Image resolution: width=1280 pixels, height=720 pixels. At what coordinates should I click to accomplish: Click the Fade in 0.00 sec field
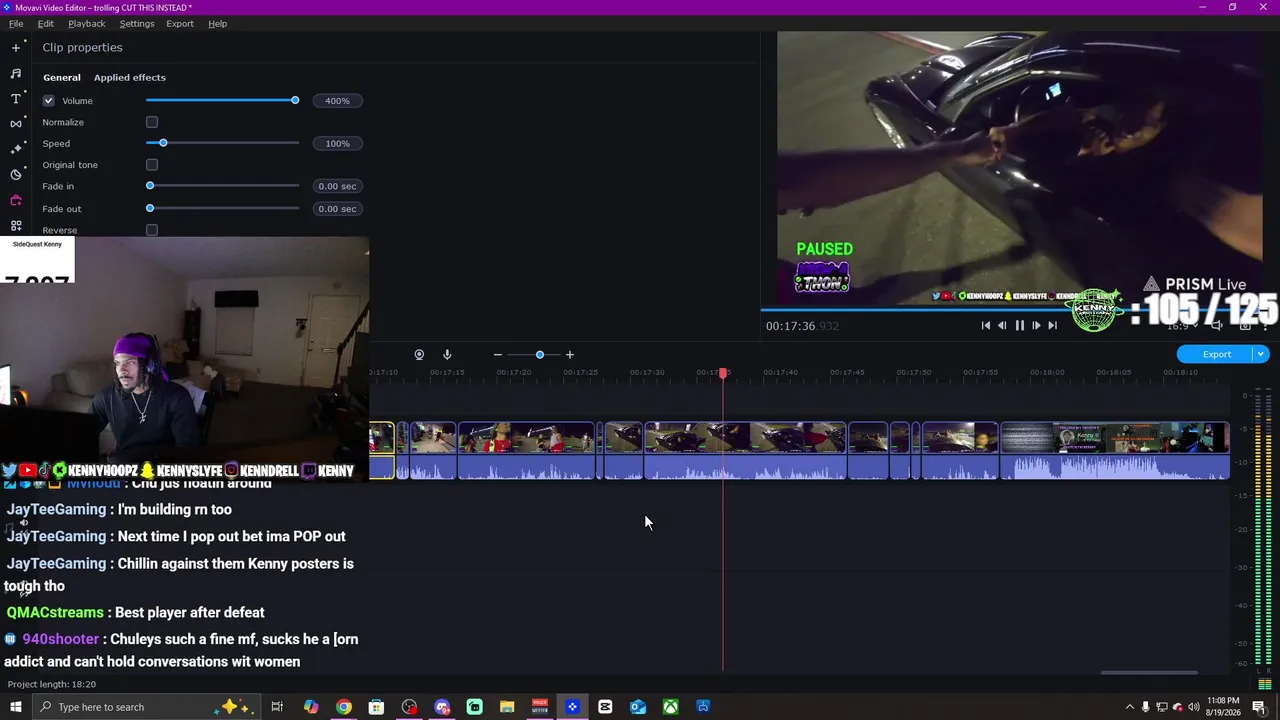coord(337,187)
